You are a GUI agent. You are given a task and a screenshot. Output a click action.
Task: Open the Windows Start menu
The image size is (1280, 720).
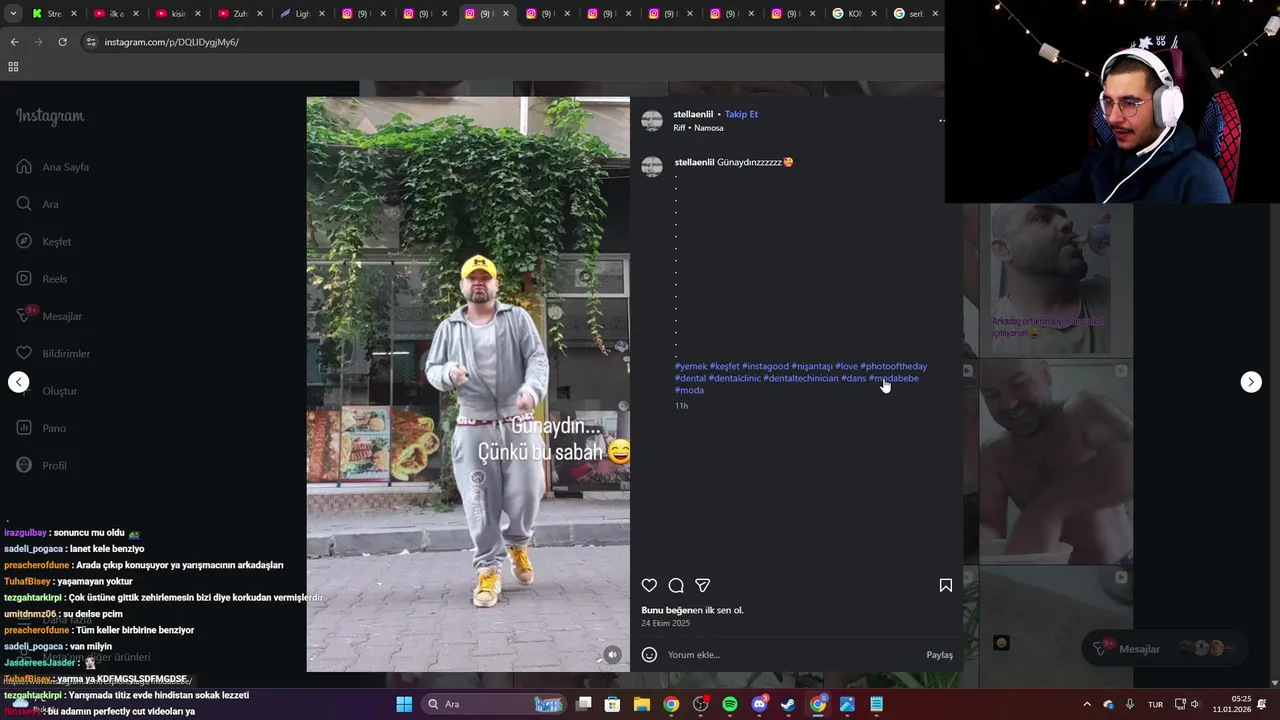404,704
